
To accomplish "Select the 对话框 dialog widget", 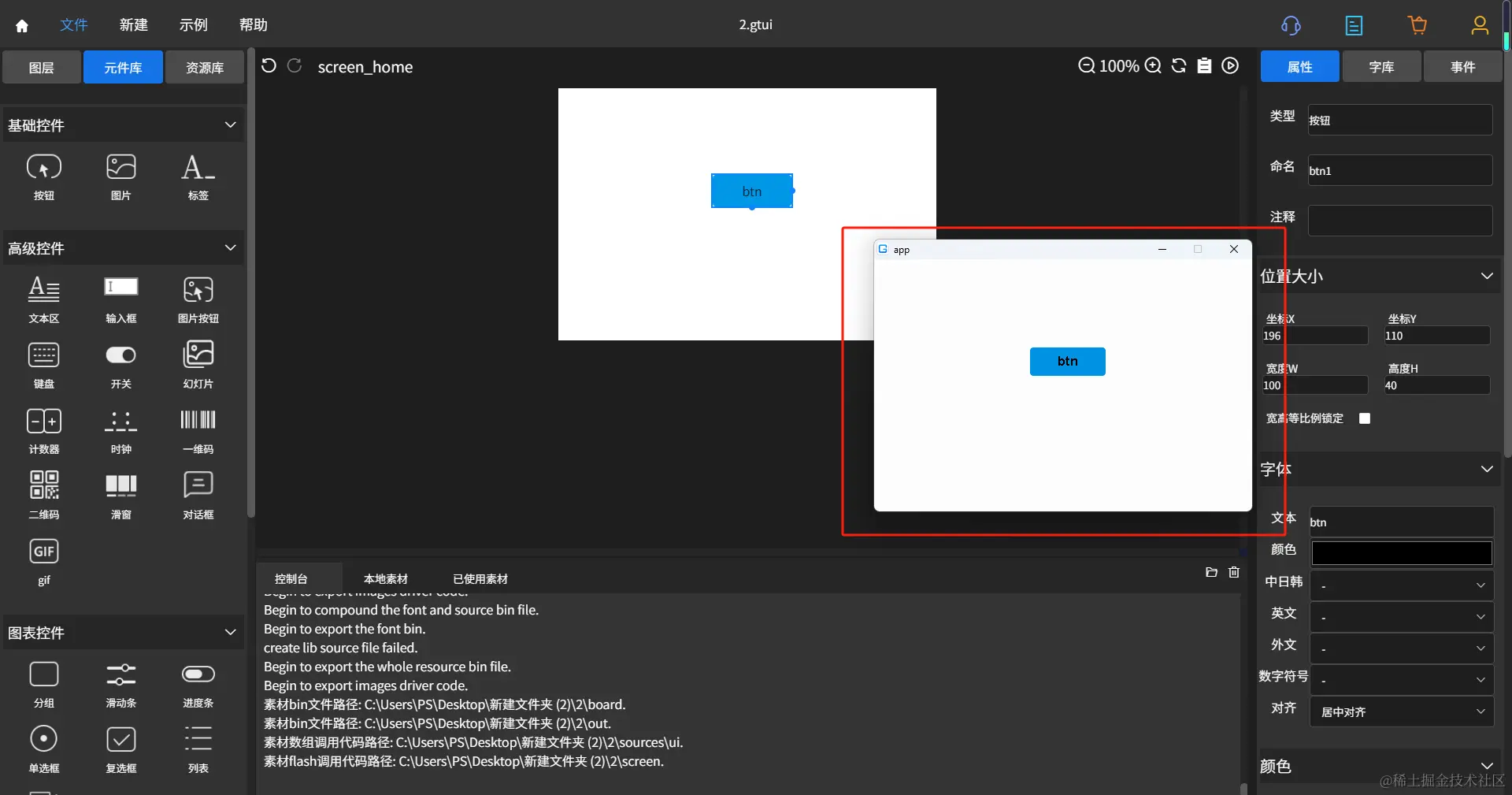I will click(x=198, y=496).
